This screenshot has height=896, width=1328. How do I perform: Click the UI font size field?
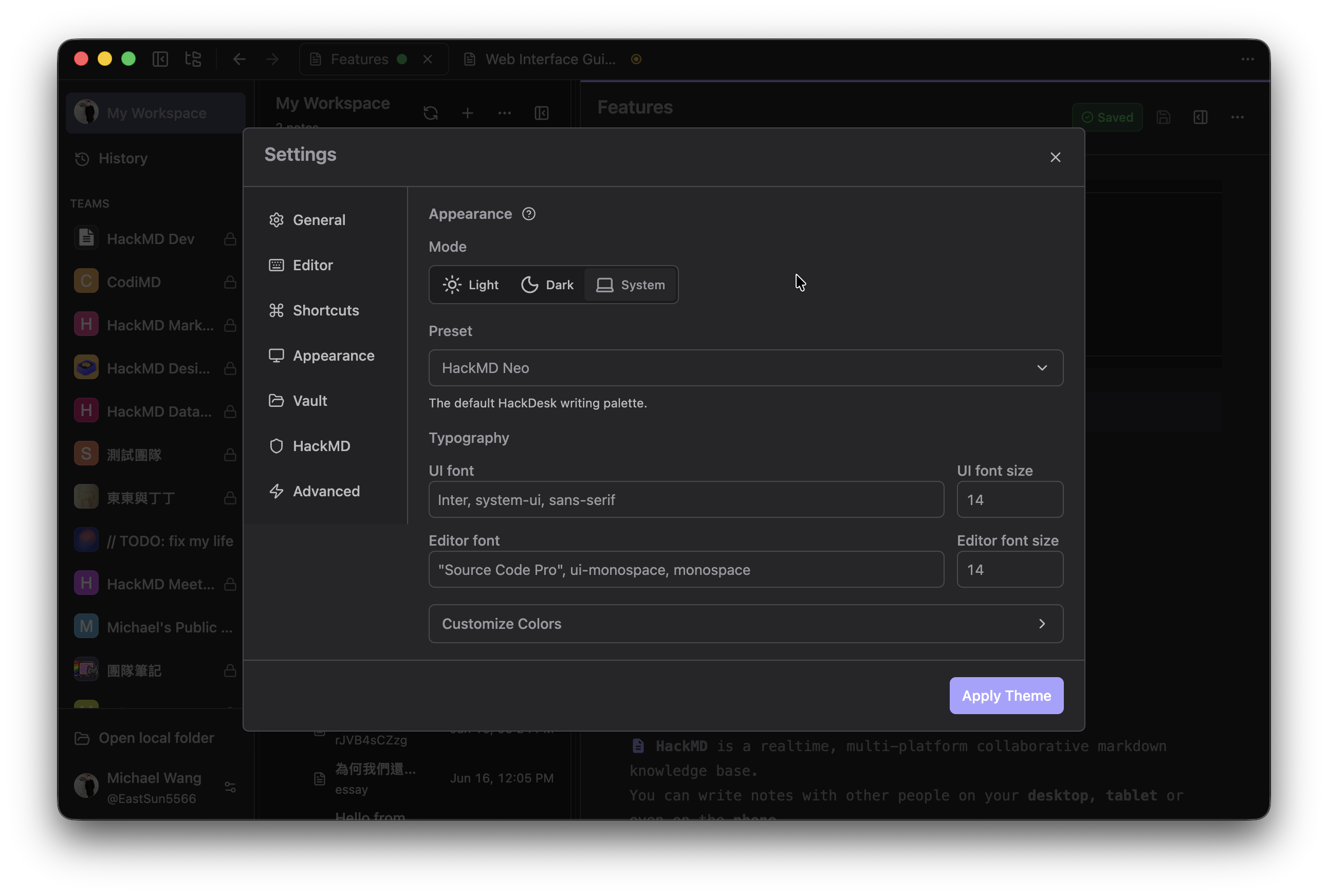pyautogui.click(x=1010, y=500)
